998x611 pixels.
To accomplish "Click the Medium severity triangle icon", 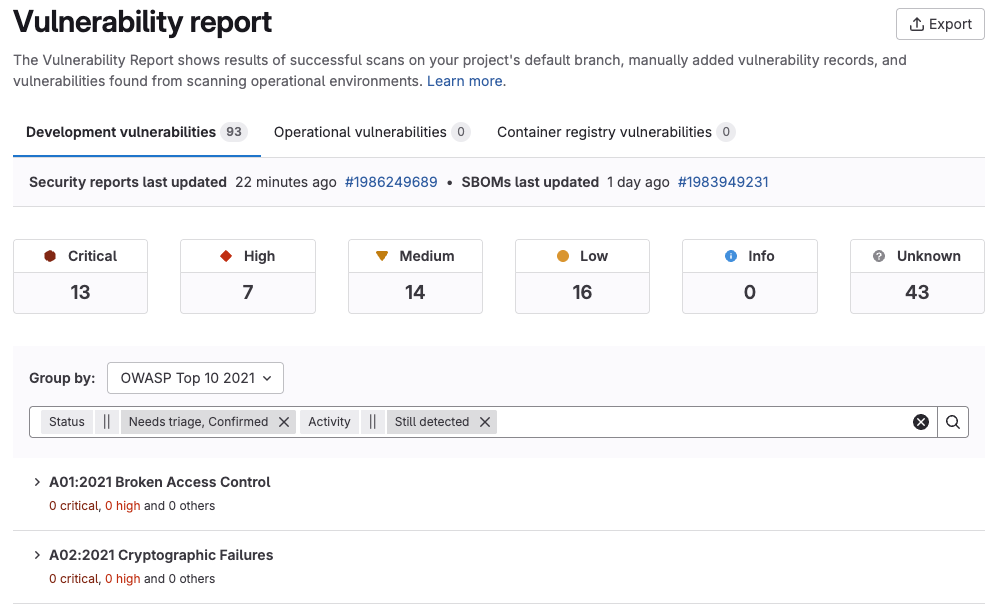I will coord(382,256).
